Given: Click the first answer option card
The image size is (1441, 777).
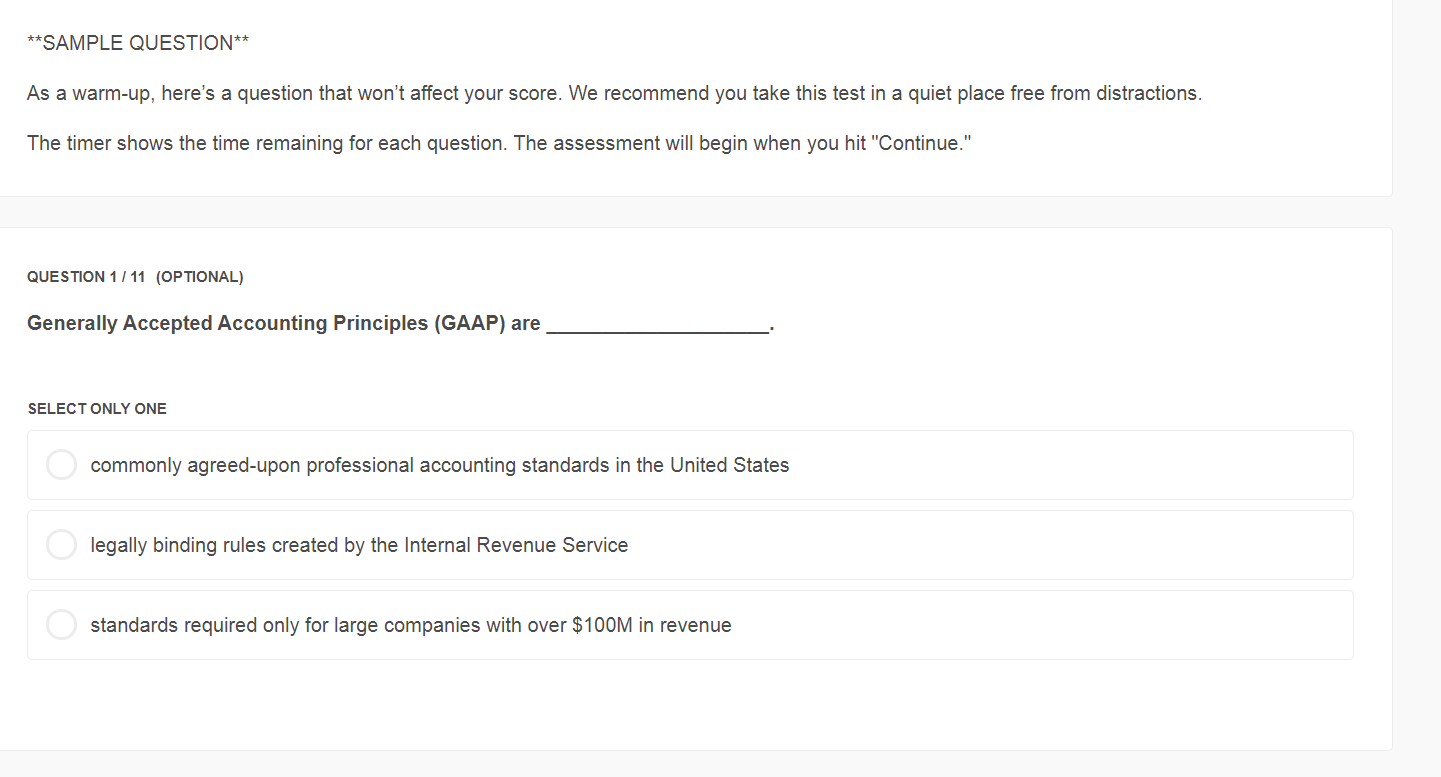Looking at the screenshot, I should coord(690,464).
